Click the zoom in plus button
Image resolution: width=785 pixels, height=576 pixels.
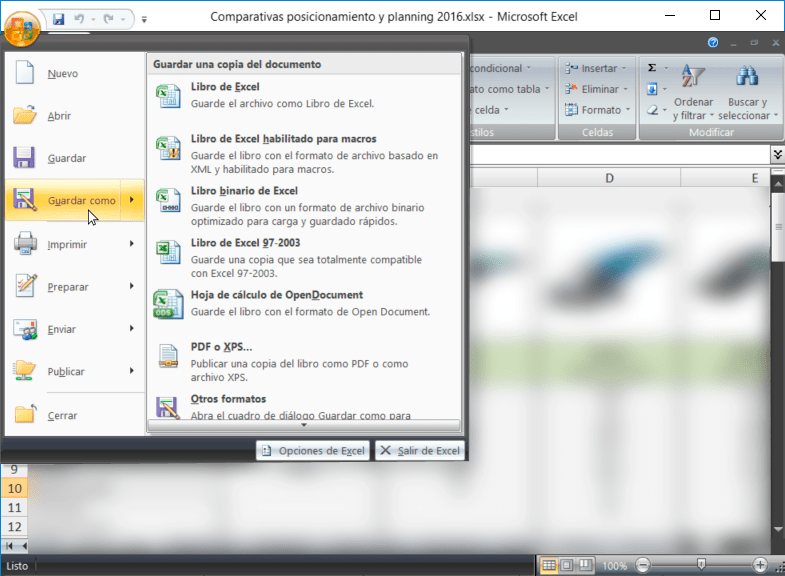tap(760, 565)
